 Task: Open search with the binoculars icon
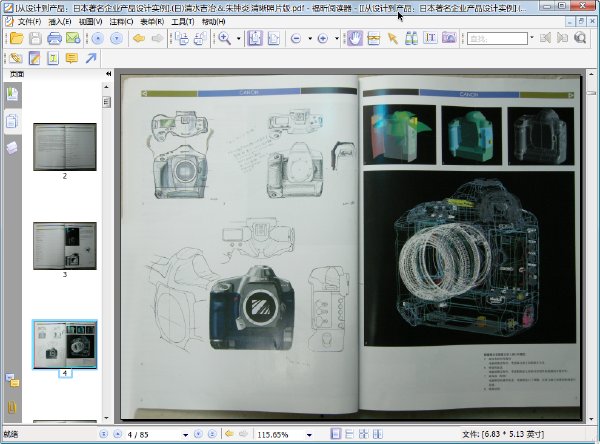tap(411, 38)
